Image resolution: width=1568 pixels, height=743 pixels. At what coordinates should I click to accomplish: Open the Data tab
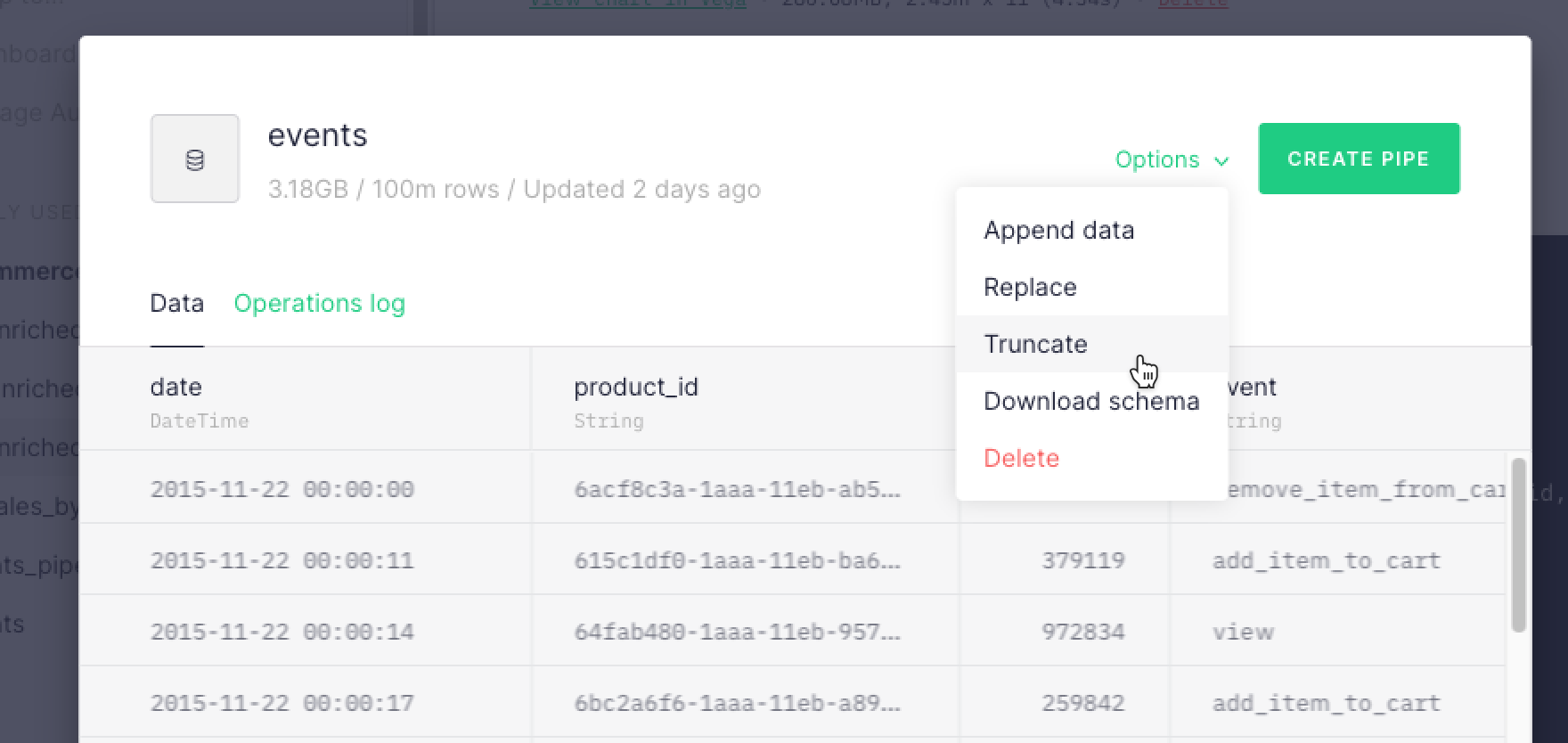pyautogui.click(x=176, y=303)
